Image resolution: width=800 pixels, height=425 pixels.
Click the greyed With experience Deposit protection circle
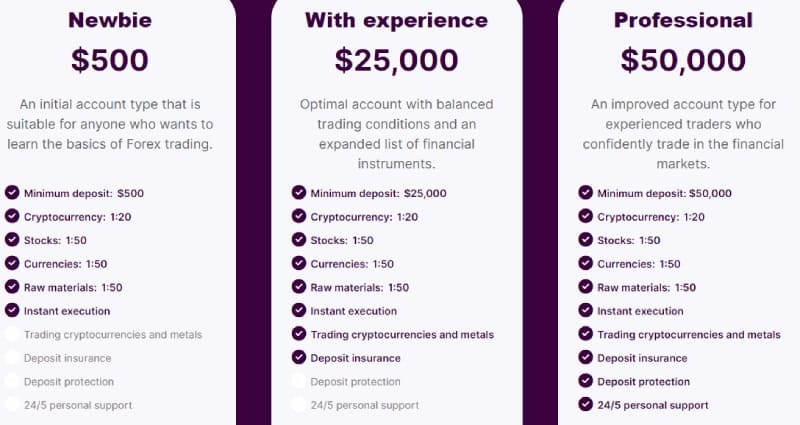[299, 381]
